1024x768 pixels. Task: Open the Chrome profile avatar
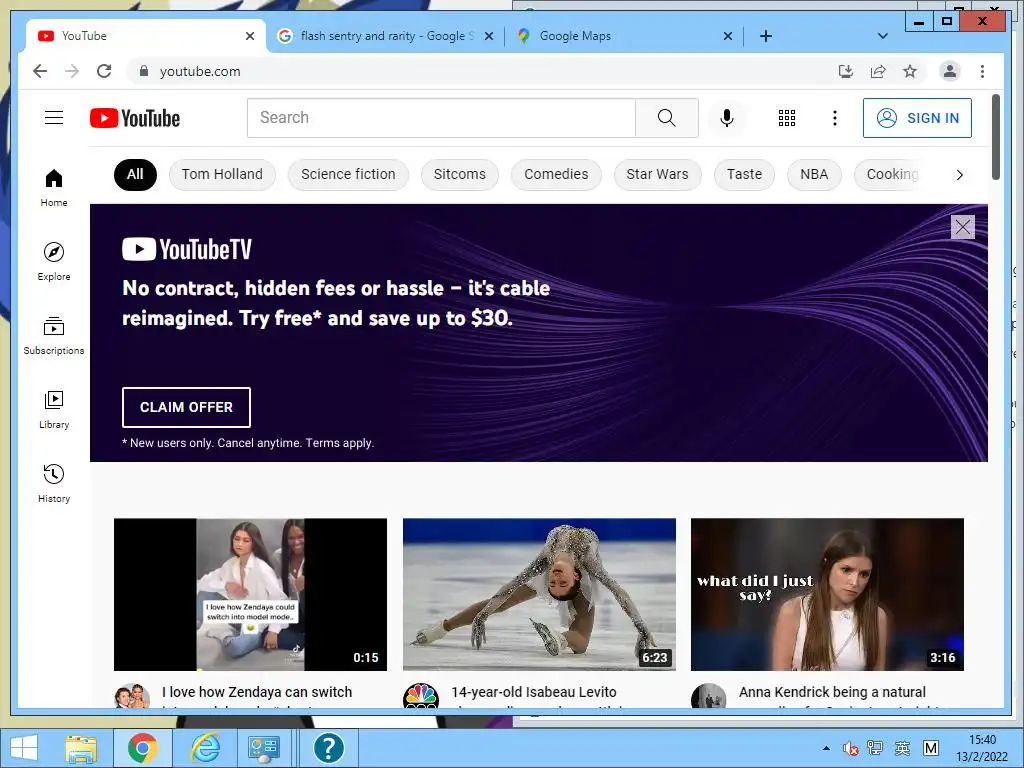point(950,71)
